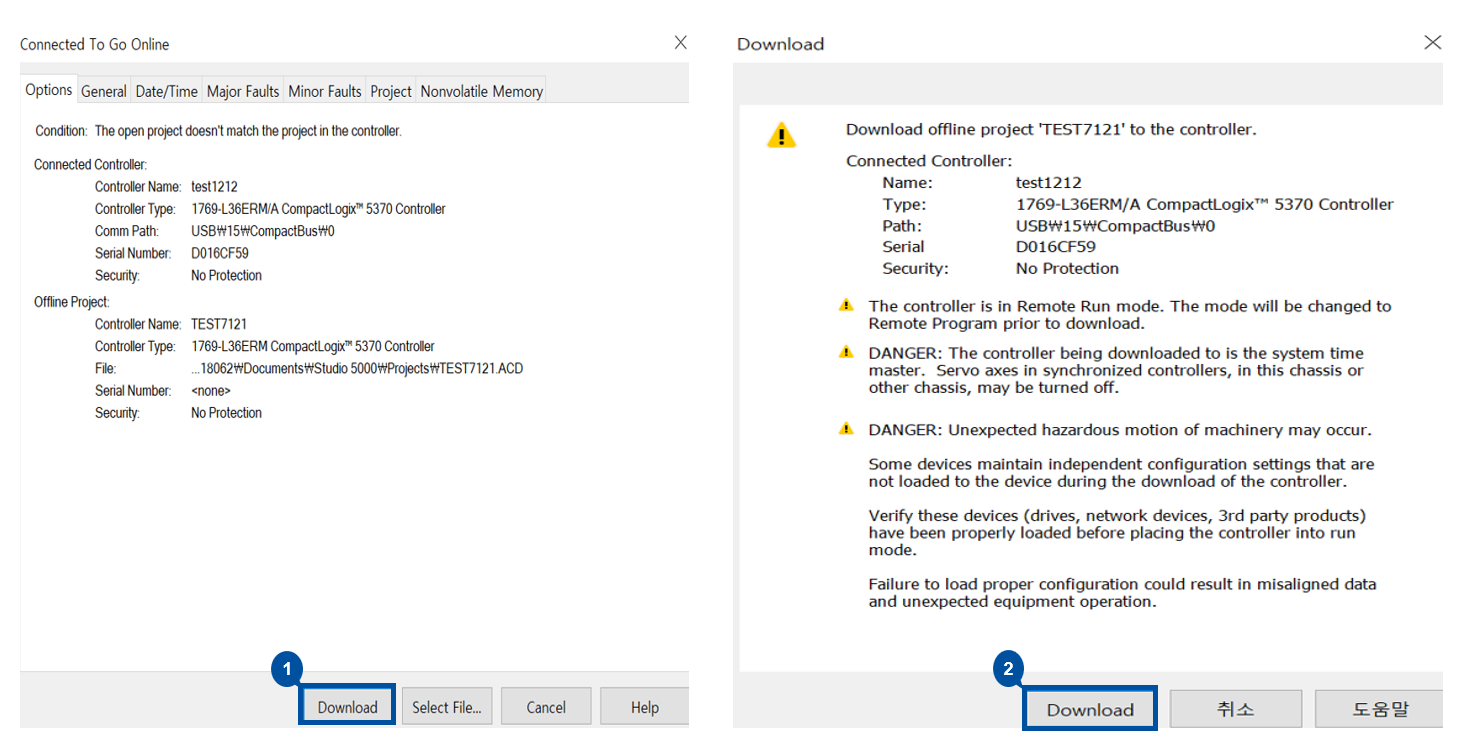Click warning icon beside hazardous motion danger
Image resolution: width=1476 pixels, height=742 pixels.
[847, 430]
